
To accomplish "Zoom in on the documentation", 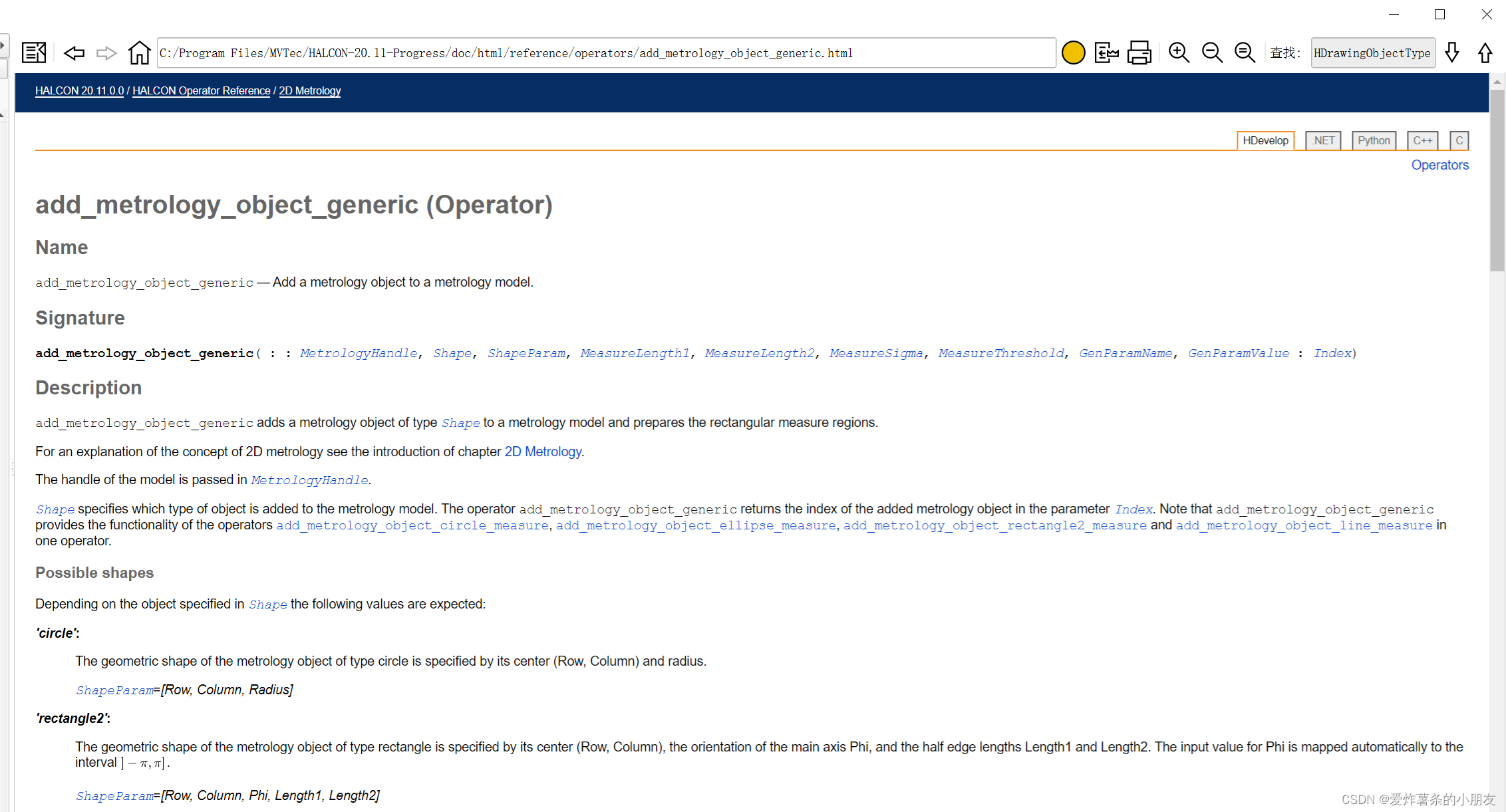I will click(1179, 53).
